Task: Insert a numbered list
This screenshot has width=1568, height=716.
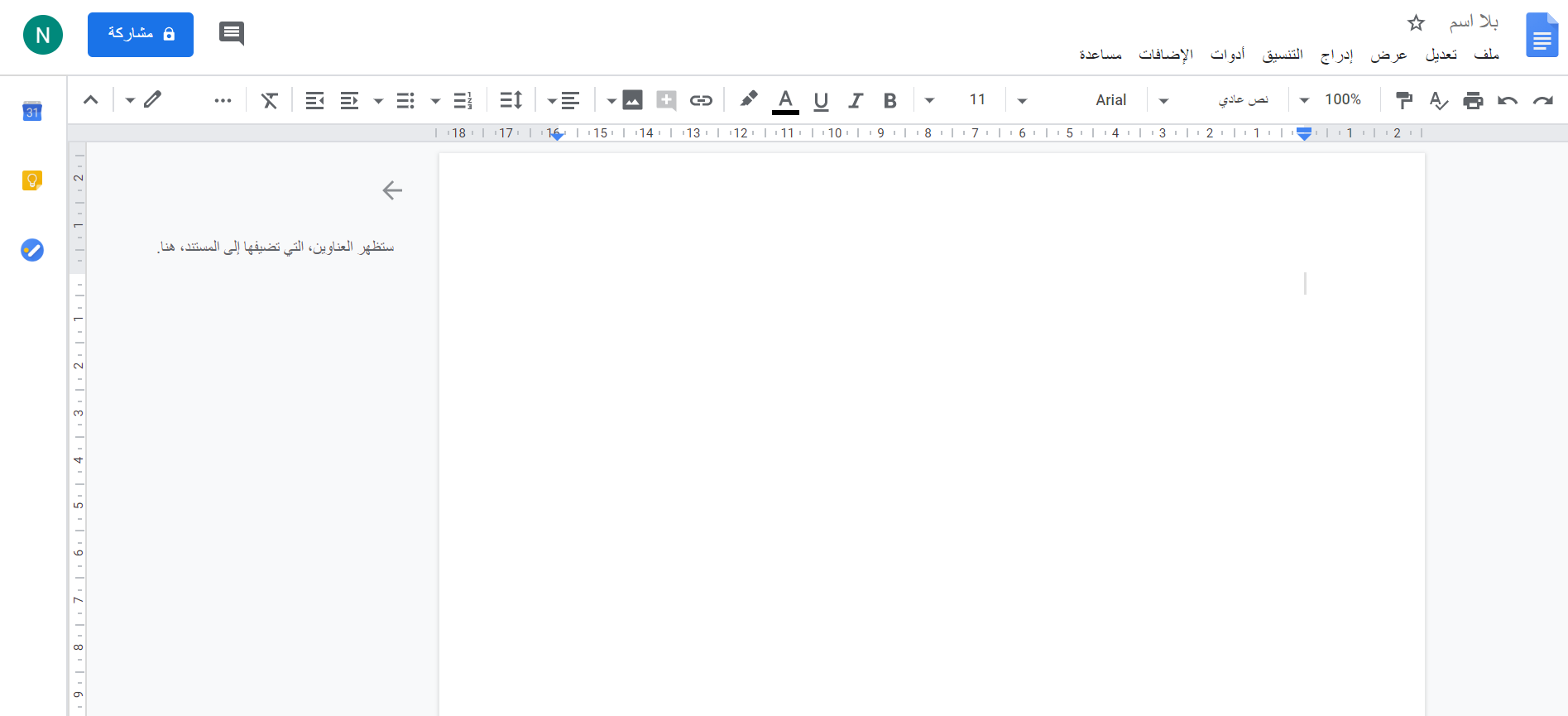Action: pyautogui.click(x=463, y=100)
